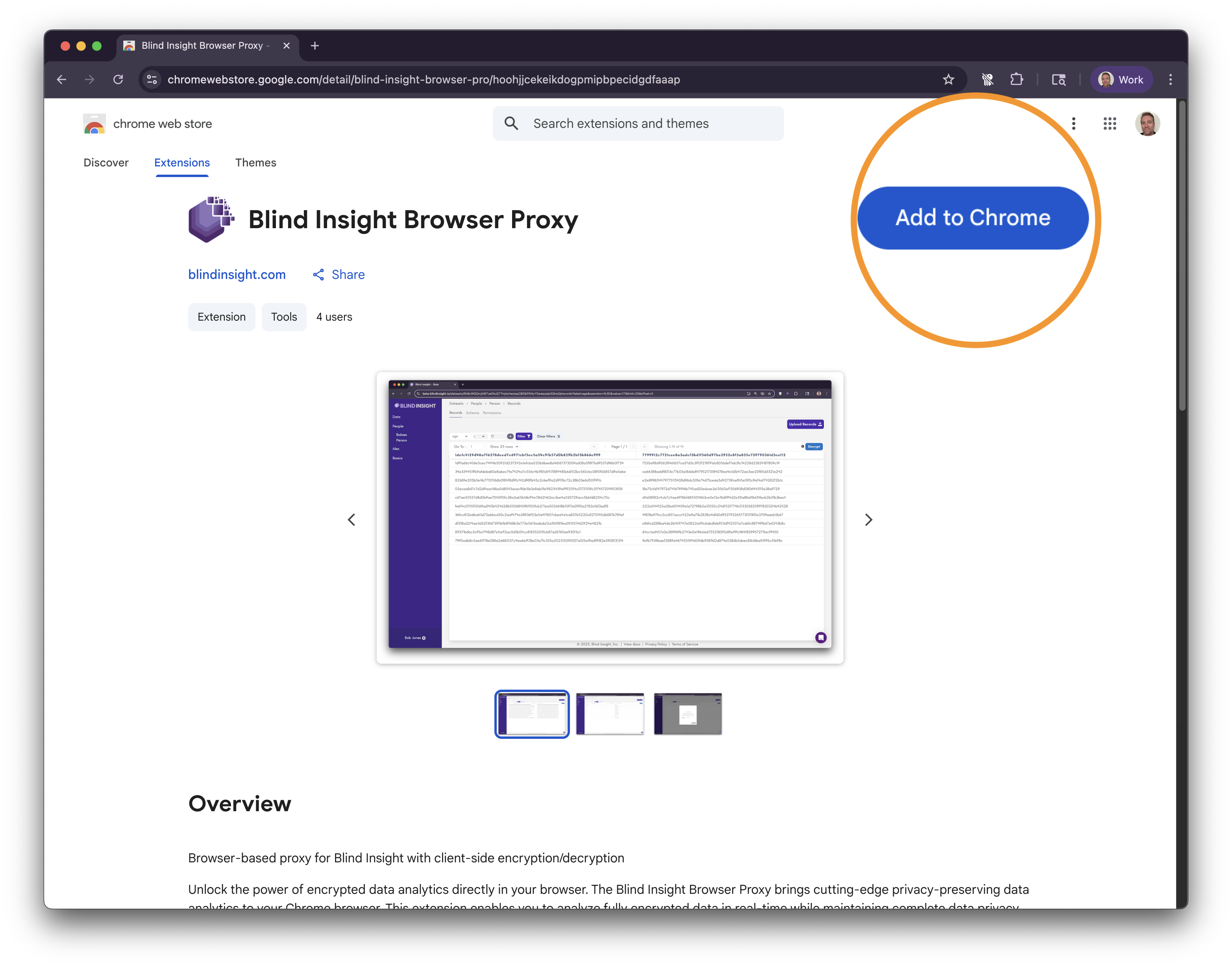The width and height of the screenshot is (1232, 967).
Task: Select the first screenshot thumbnail
Action: pos(531,714)
